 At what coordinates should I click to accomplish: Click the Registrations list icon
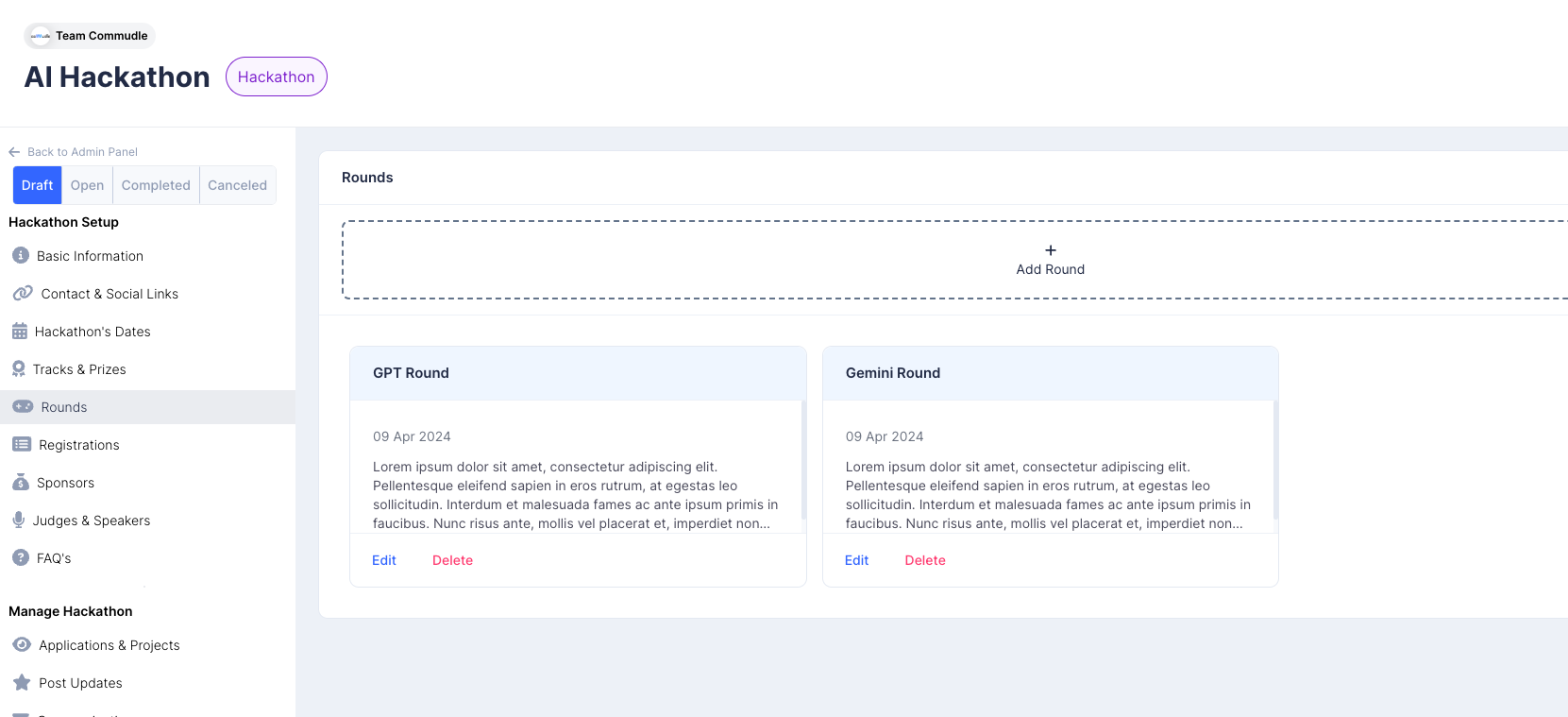tap(22, 445)
